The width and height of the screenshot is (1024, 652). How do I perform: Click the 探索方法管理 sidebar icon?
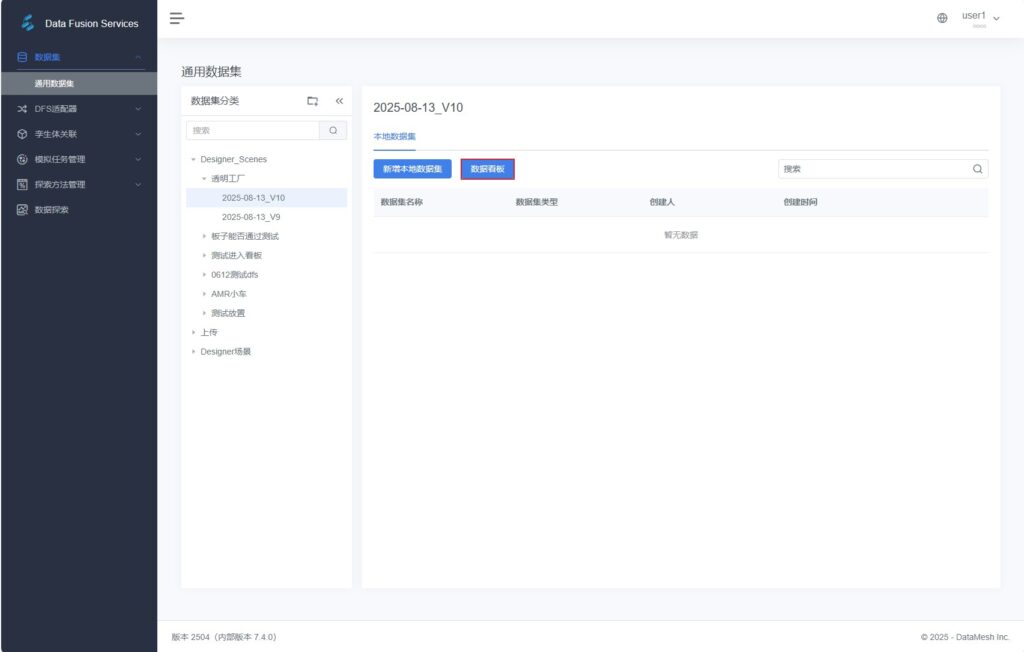[22, 184]
